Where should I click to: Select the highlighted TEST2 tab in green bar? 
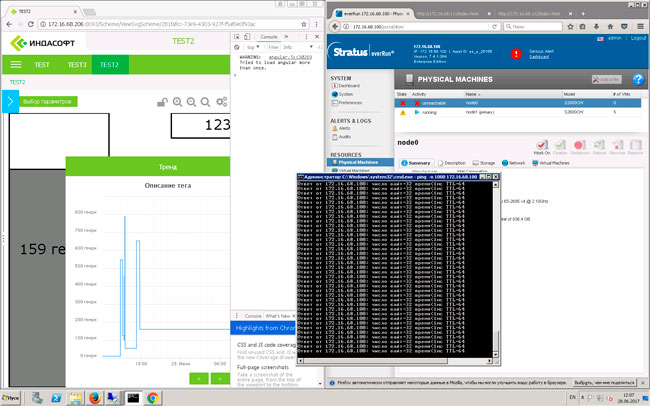tap(110, 65)
